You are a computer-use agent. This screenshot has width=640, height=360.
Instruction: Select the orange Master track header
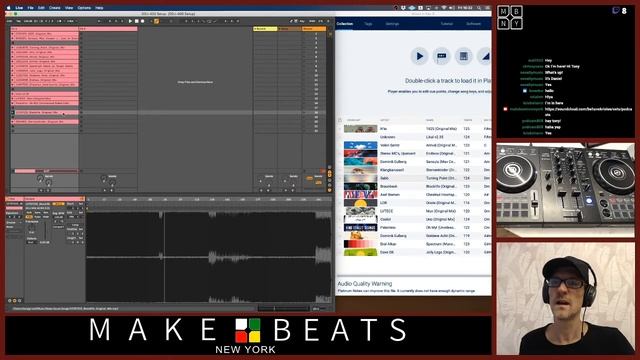pyautogui.click(x=314, y=29)
